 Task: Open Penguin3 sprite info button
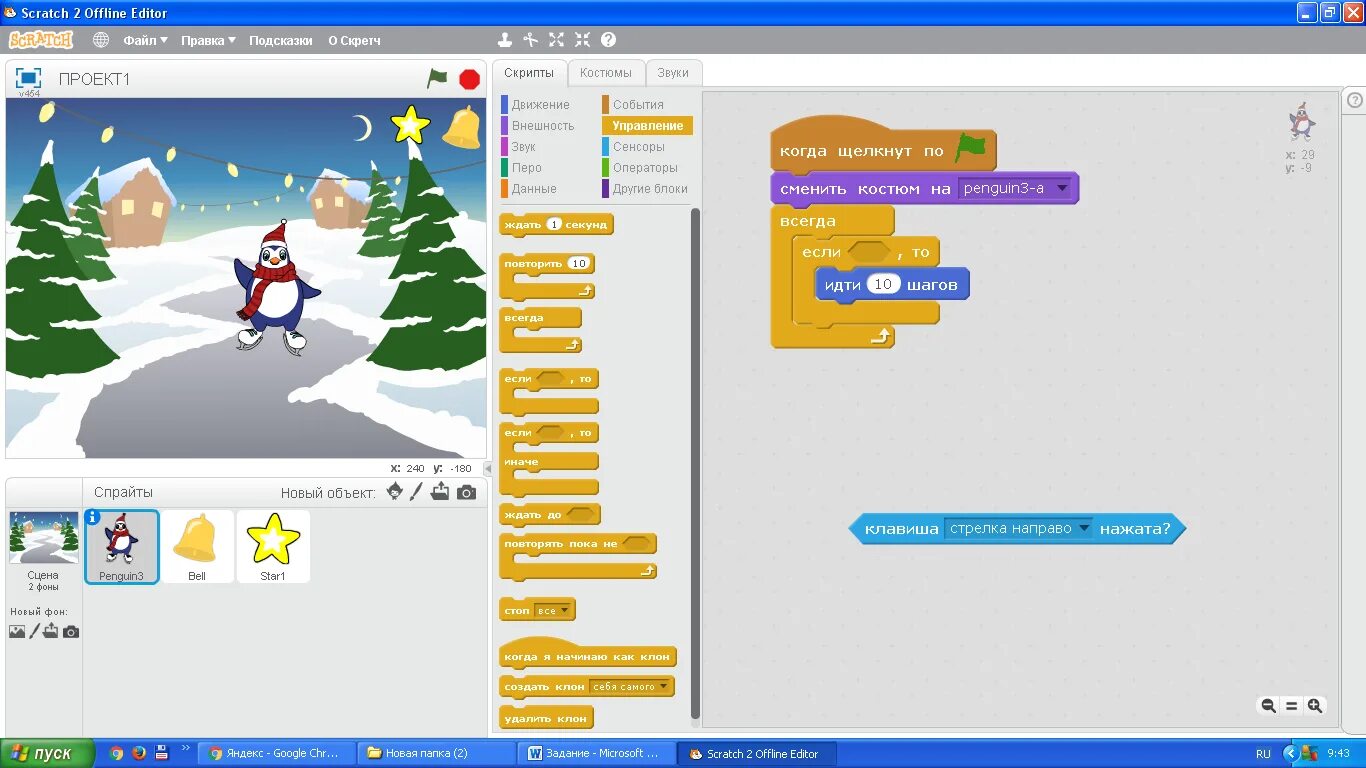(93, 517)
